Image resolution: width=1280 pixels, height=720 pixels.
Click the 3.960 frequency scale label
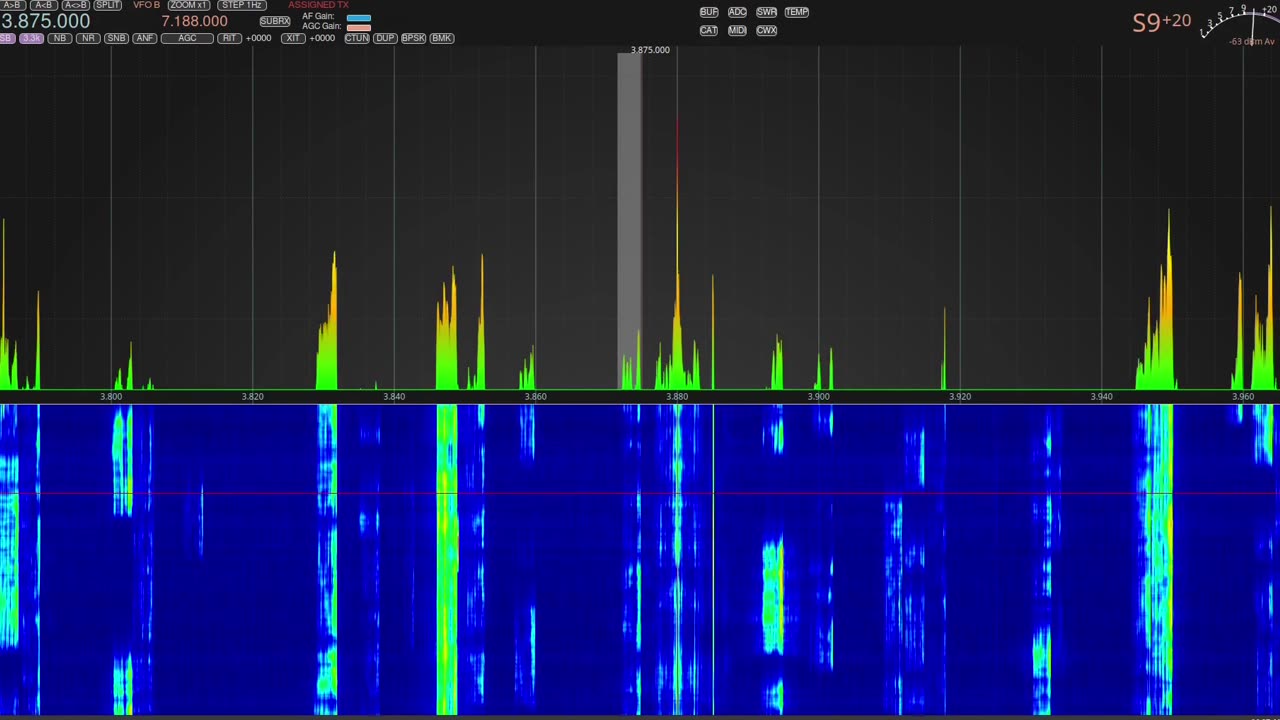coord(1243,397)
